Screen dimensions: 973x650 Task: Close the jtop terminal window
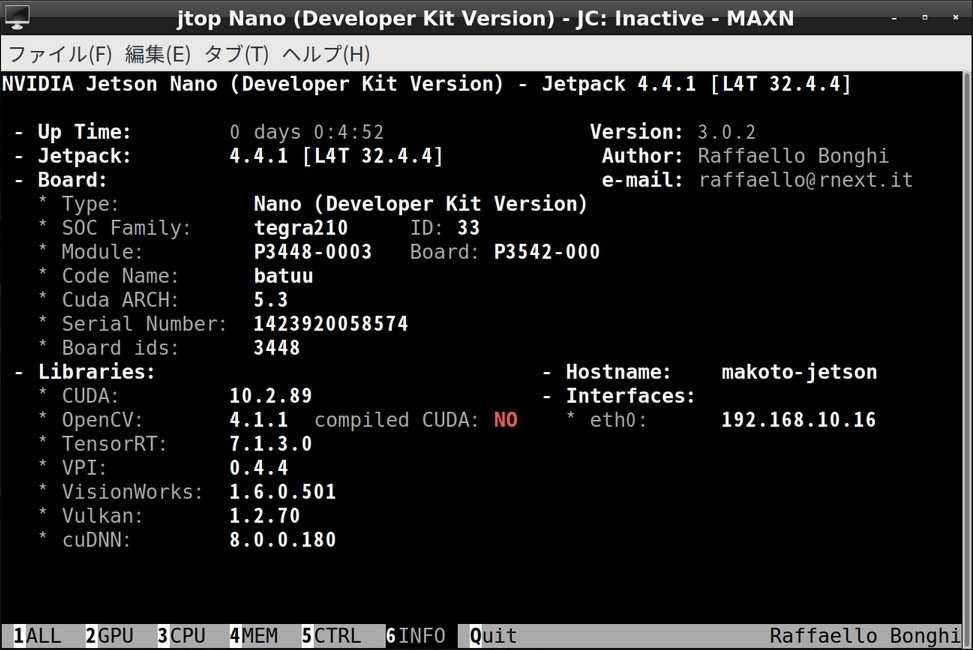tap(956, 18)
